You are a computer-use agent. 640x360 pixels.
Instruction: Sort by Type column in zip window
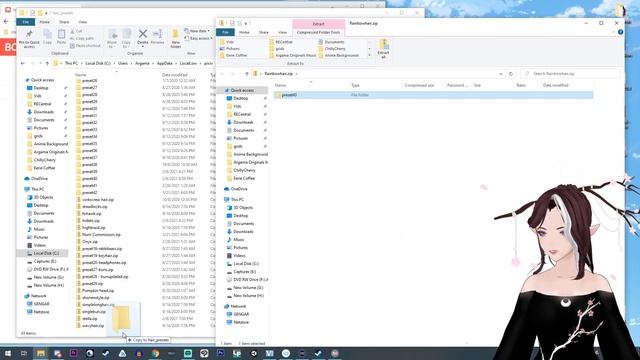point(356,85)
